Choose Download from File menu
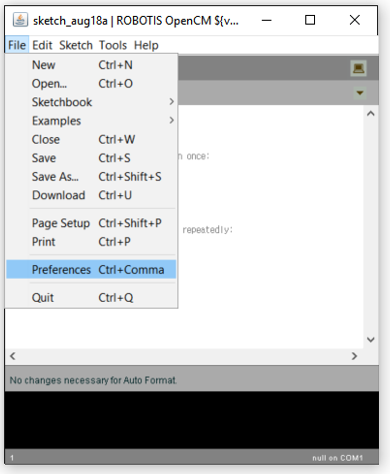Viewport: 390px width, 474px height. [x=91, y=195]
